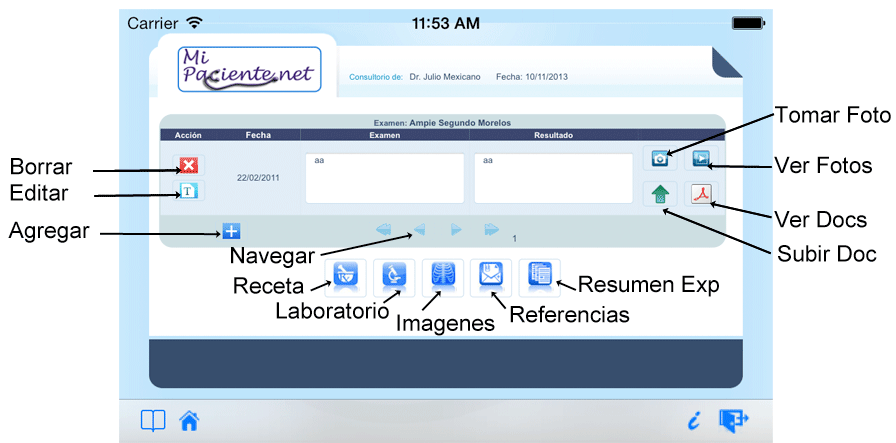Go to the next record arrow

(456, 230)
